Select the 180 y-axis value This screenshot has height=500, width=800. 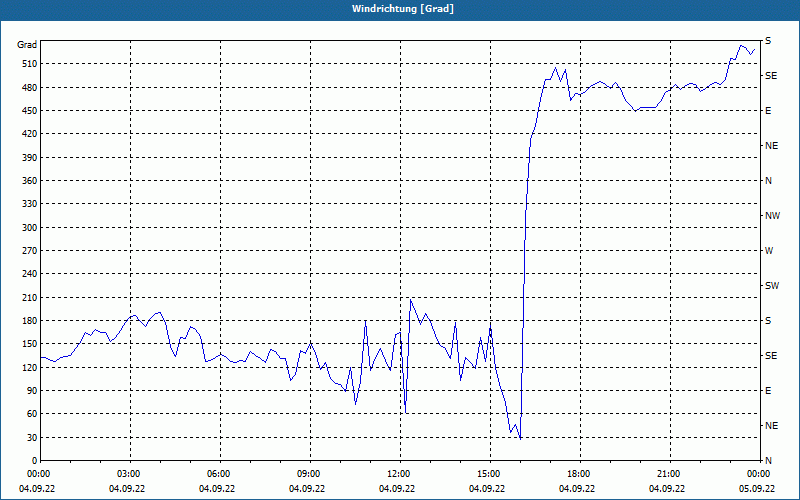click(x=30, y=321)
